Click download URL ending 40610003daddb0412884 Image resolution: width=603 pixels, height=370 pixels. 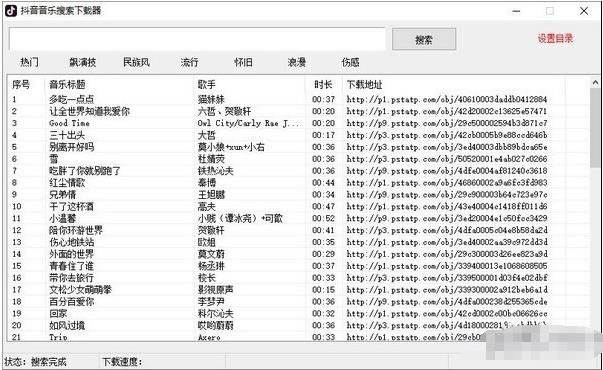447,99
